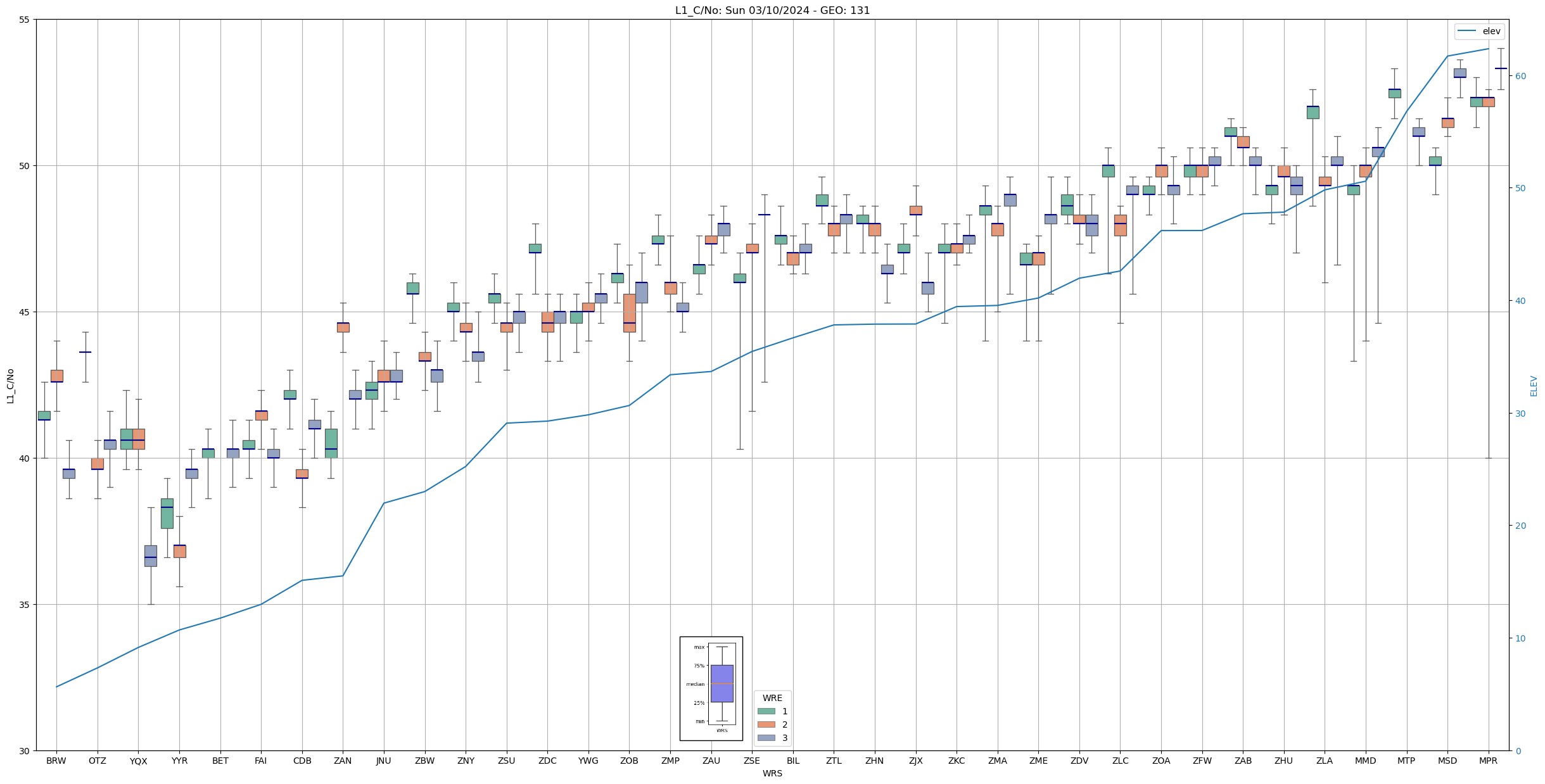Click the 55 tick on the left axis
This screenshot has width=1545, height=784.
pos(24,20)
